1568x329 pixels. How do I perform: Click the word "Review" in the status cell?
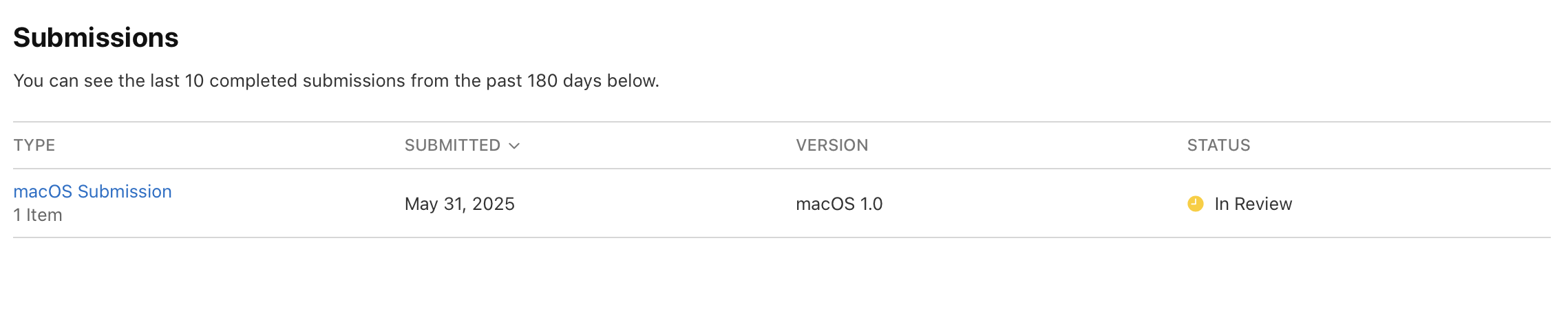click(1263, 204)
